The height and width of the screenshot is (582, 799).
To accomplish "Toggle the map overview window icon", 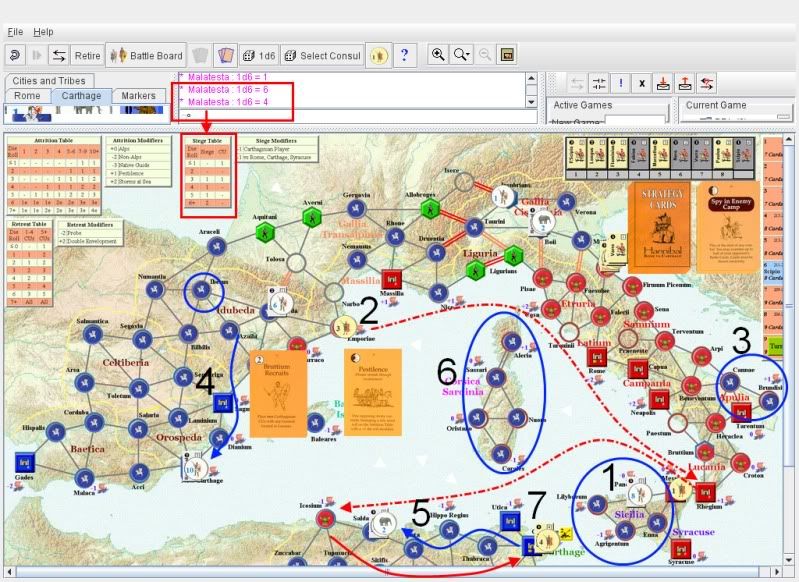I will 507,55.
